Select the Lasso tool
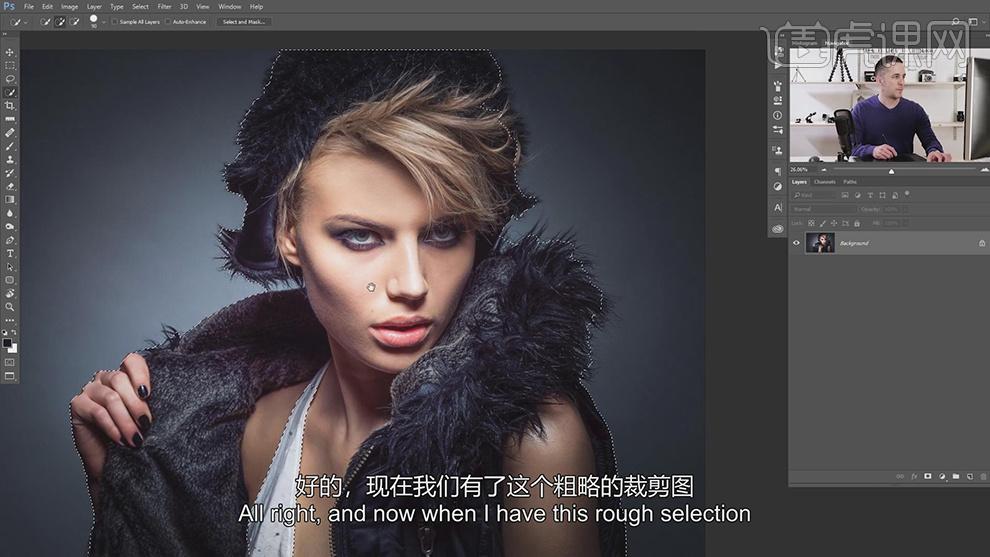Image resolution: width=990 pixels, height=557 pixels. pos(9,79)
